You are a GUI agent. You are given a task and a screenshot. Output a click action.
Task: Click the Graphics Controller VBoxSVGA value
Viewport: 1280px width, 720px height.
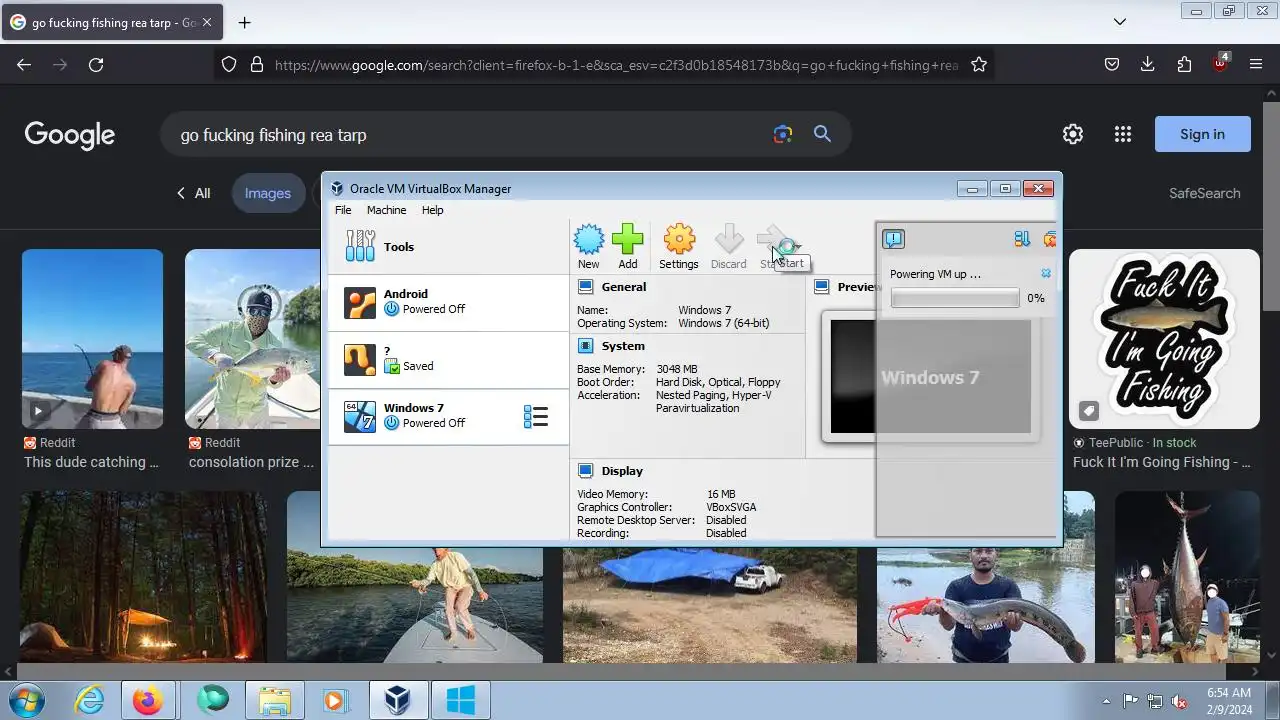point(731,507)
